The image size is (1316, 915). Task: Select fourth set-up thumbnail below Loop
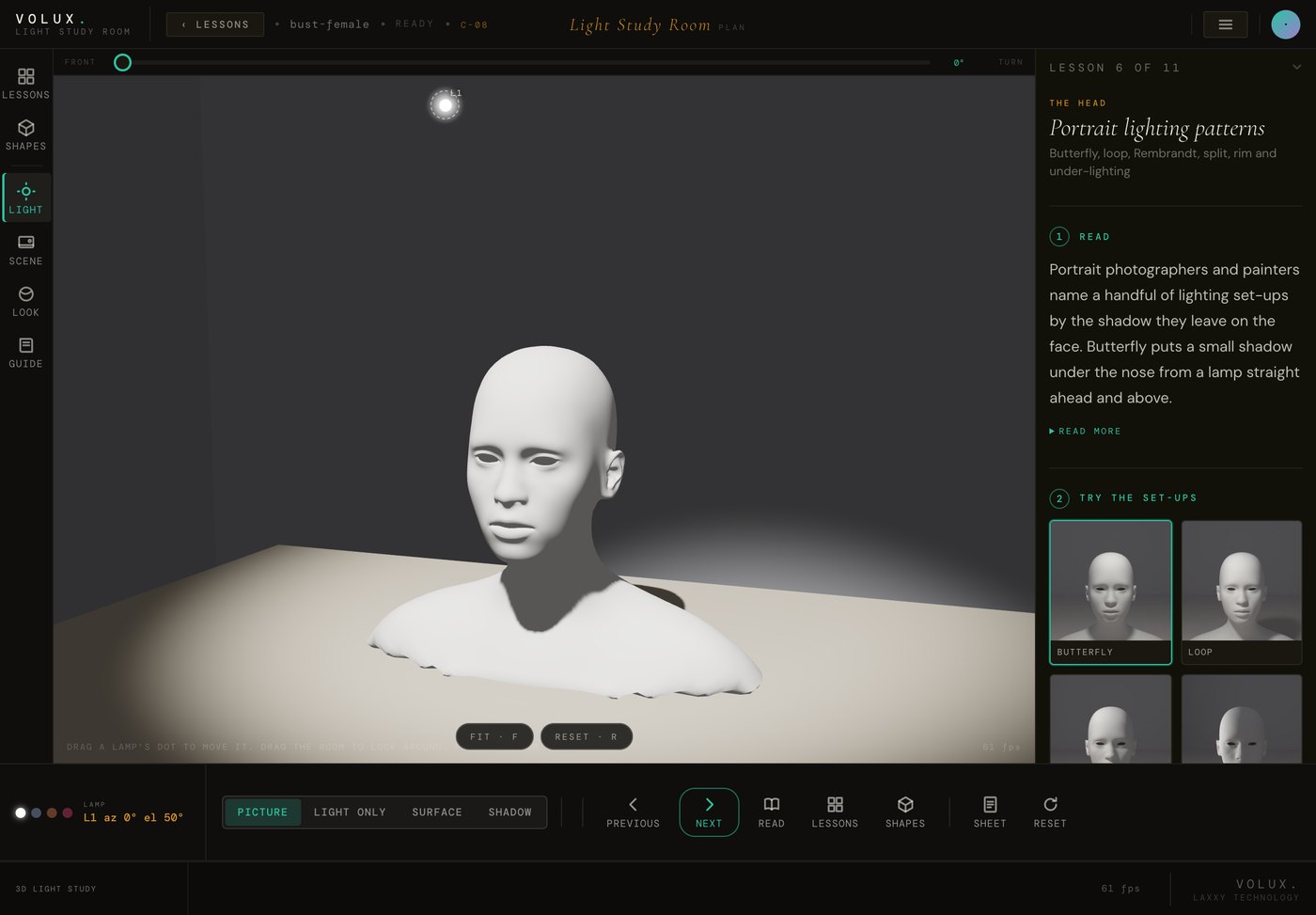[x=1242, y=718]
